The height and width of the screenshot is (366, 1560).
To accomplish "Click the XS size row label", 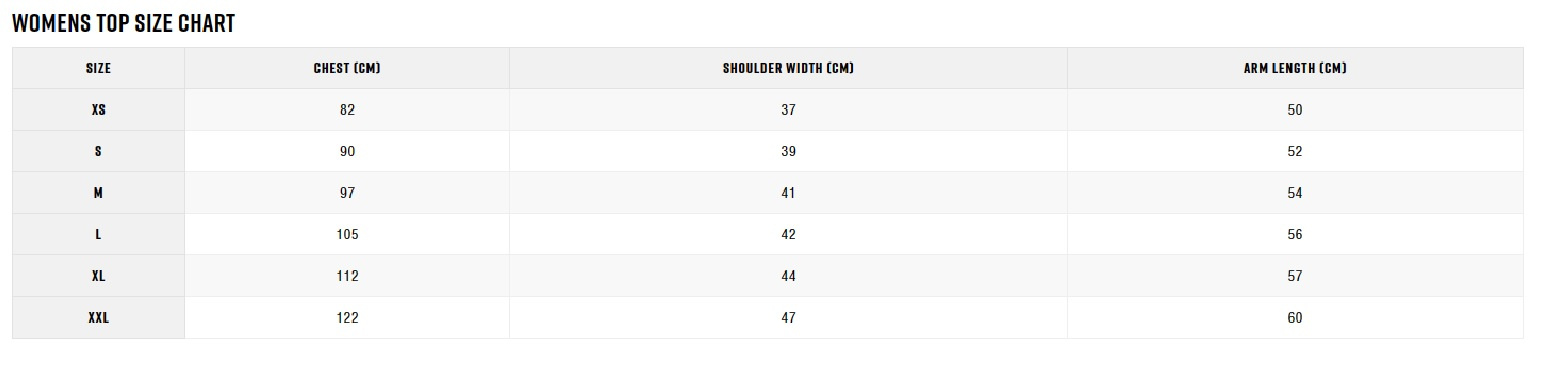I will click(98, 110).
